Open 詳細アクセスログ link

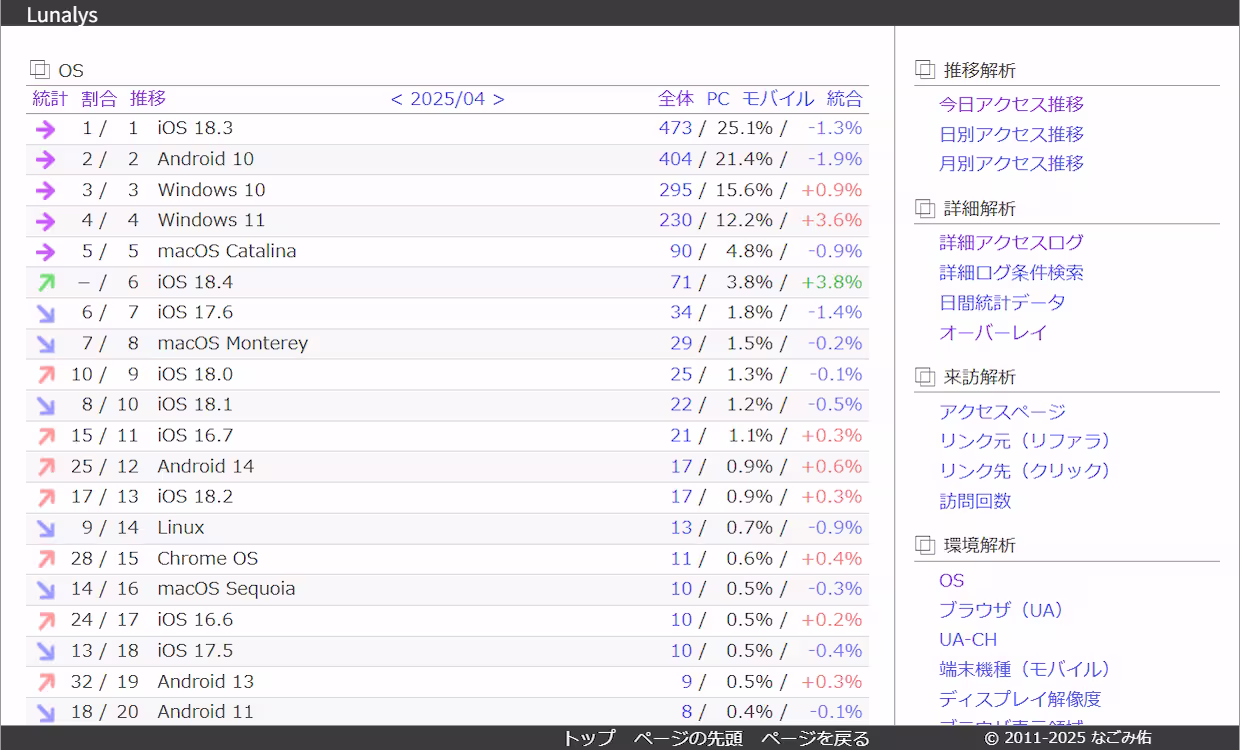click(1011, 242)
